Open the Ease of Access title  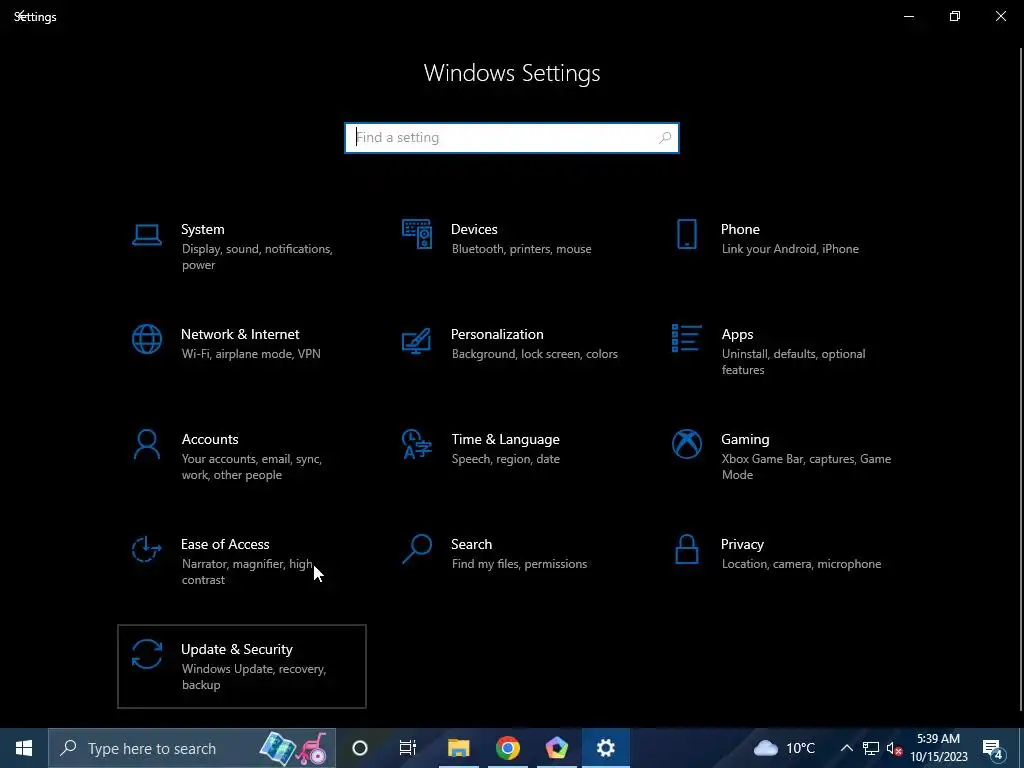pos(225,544)
